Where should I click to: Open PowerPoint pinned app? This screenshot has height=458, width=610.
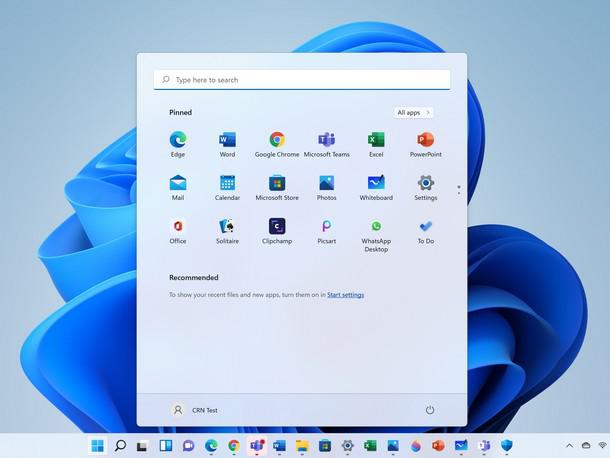click(x=425, y=140)
